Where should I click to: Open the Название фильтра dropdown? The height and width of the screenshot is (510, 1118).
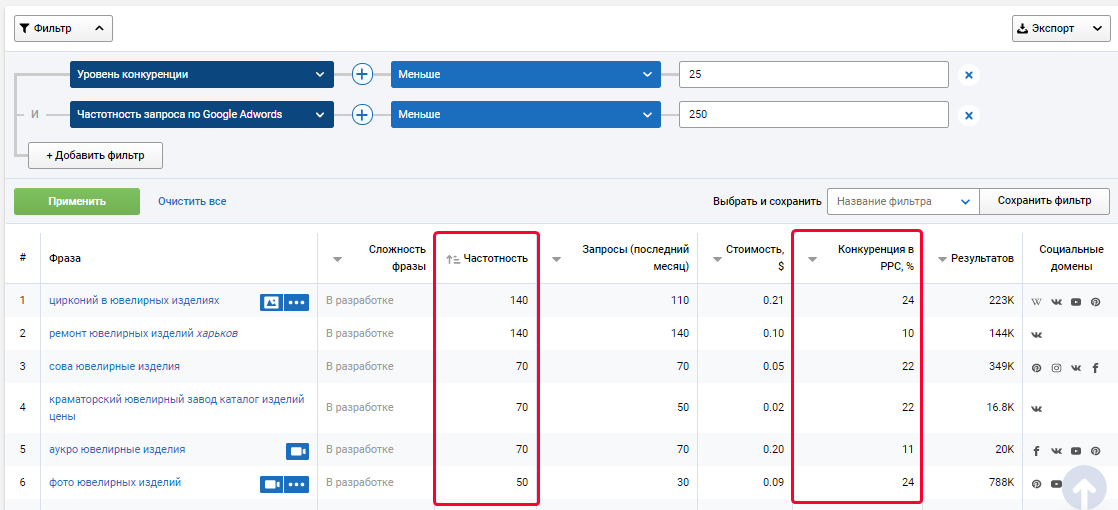tap(902, 201)
